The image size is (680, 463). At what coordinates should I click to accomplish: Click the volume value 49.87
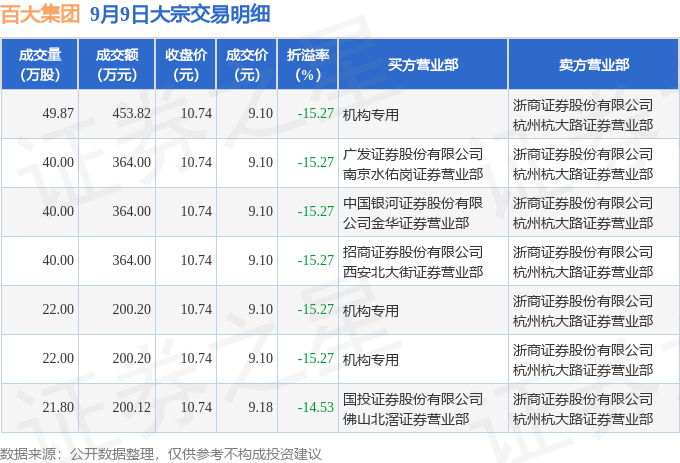click(58, 114)
